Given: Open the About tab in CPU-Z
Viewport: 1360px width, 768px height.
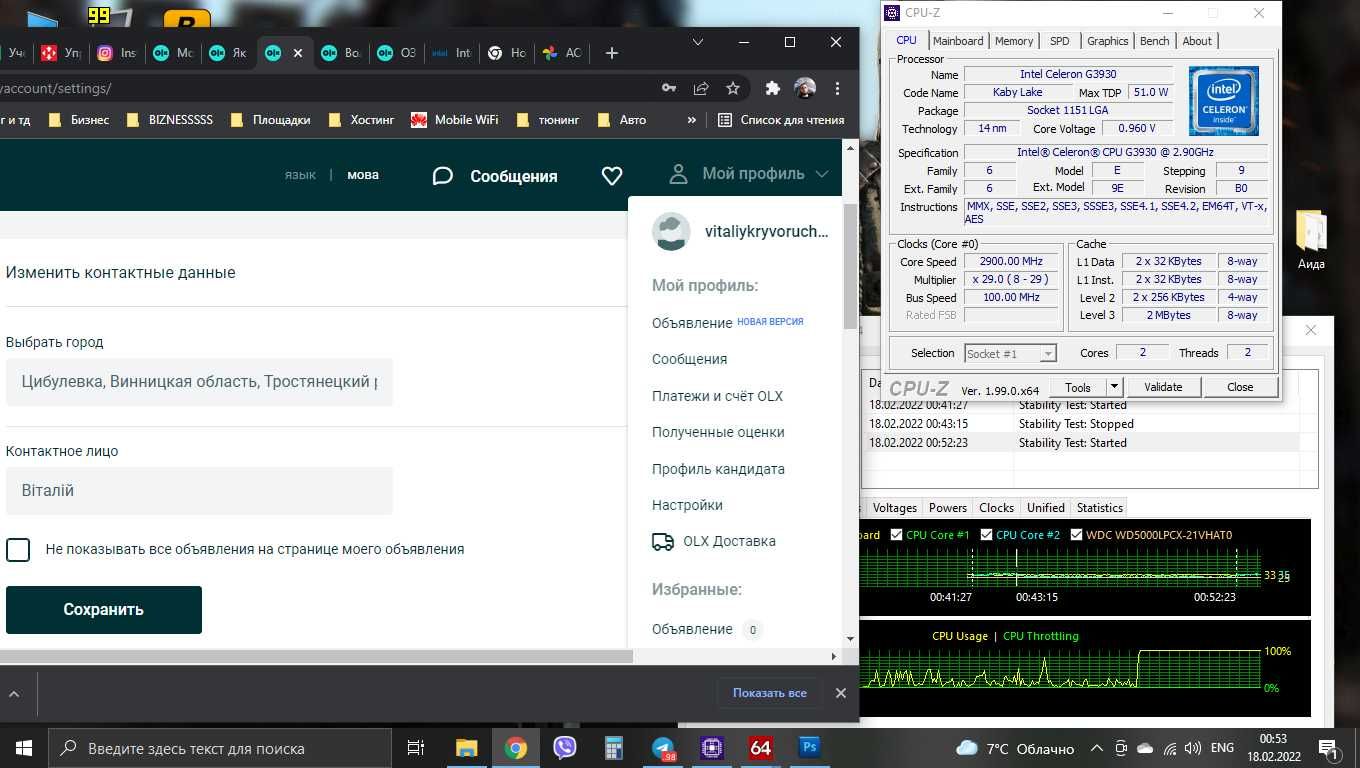Looking at the screenshot, I should click(1197, 41).
